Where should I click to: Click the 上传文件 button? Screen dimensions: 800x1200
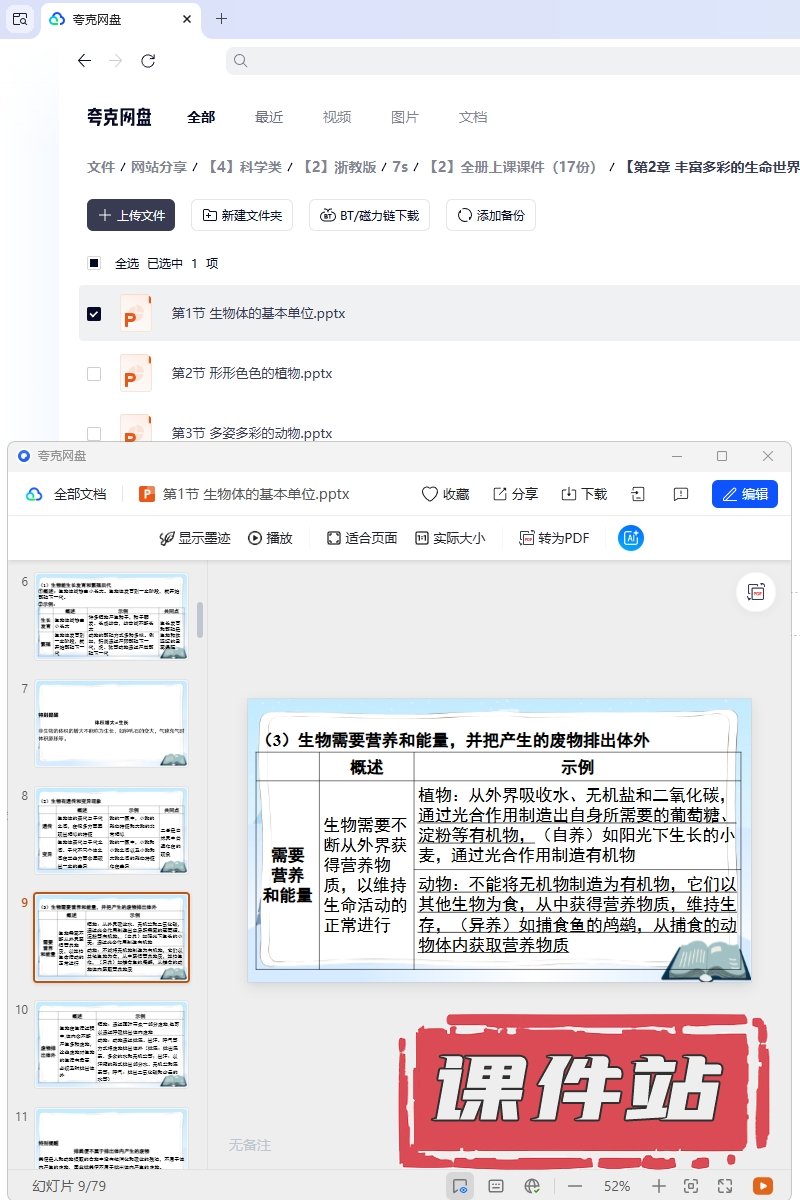[131, 215]
